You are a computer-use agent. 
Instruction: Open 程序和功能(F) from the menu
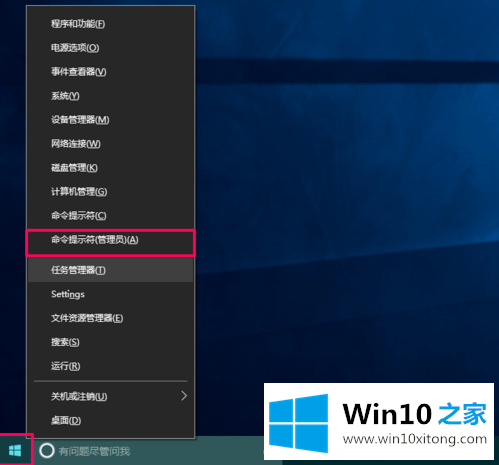[x=110, y=24]
